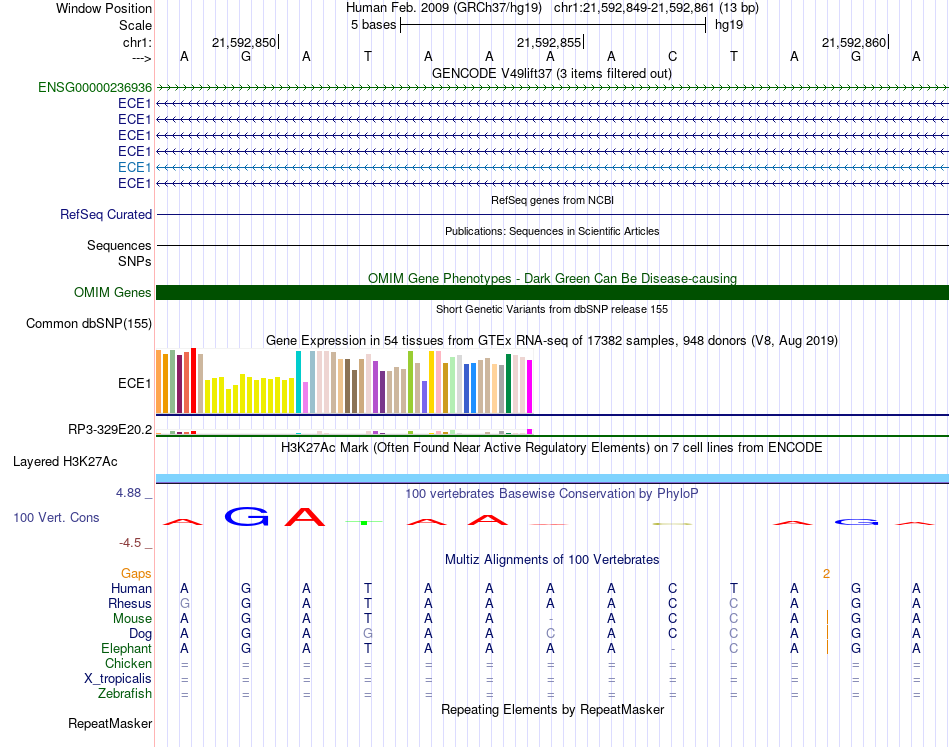Click the Scale label
950x747 pixels.
click(135, 25)
